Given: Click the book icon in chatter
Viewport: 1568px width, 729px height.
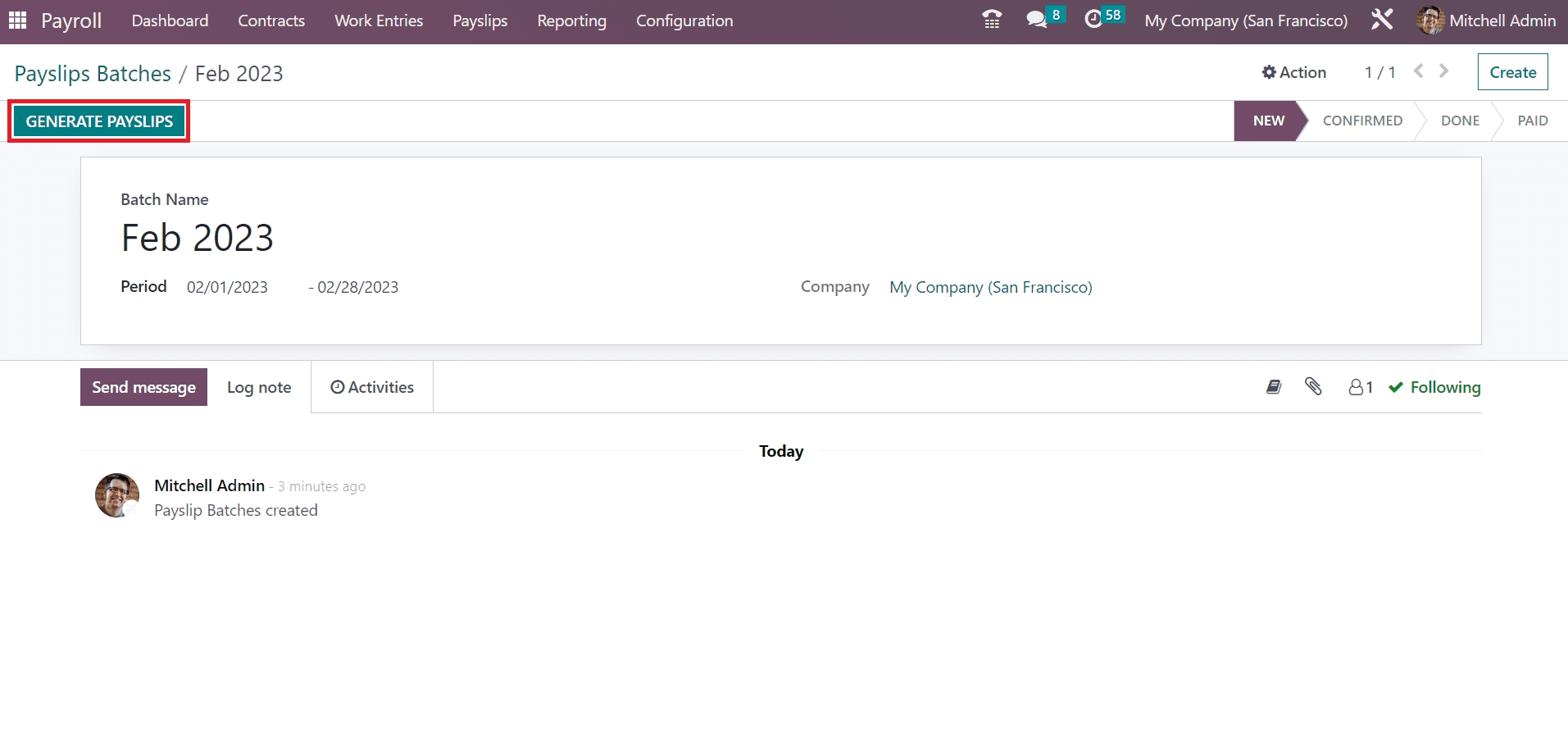Looking at the screenshot, I should click(x=1274, y=386).
